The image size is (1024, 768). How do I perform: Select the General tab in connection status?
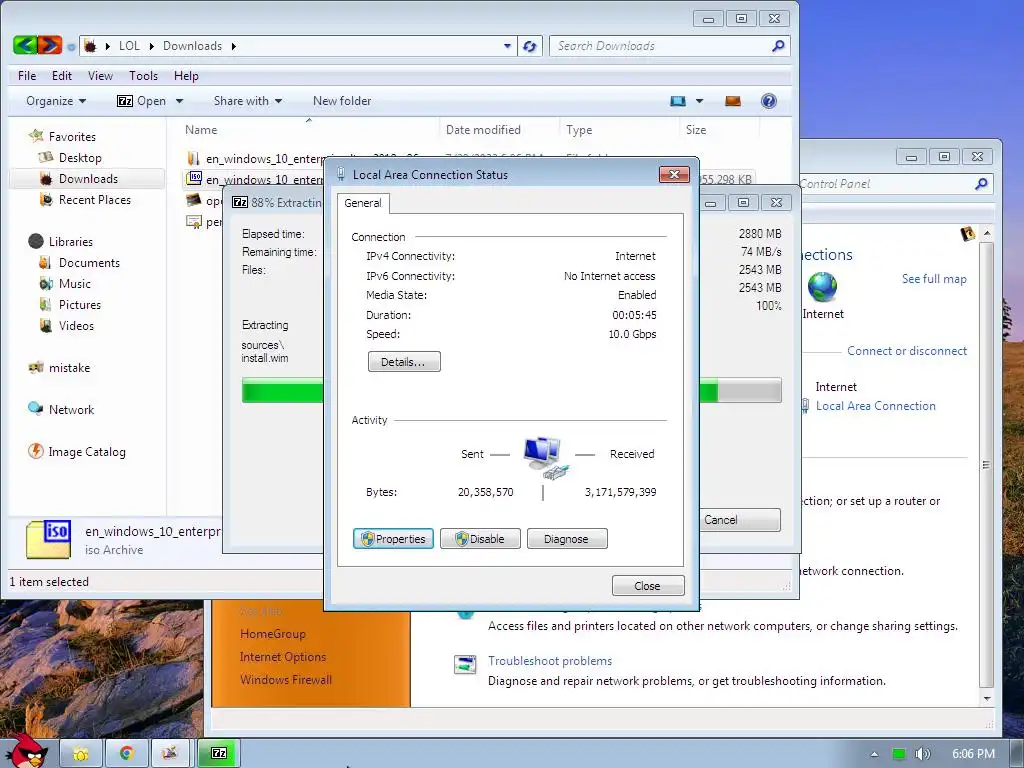(x=362, y=203)
